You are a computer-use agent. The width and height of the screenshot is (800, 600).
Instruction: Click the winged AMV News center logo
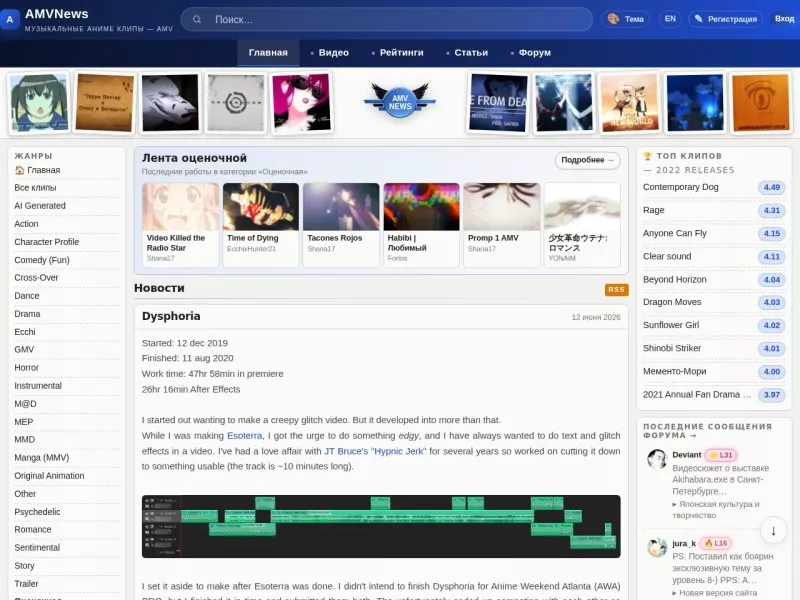(x=399, y=101)
